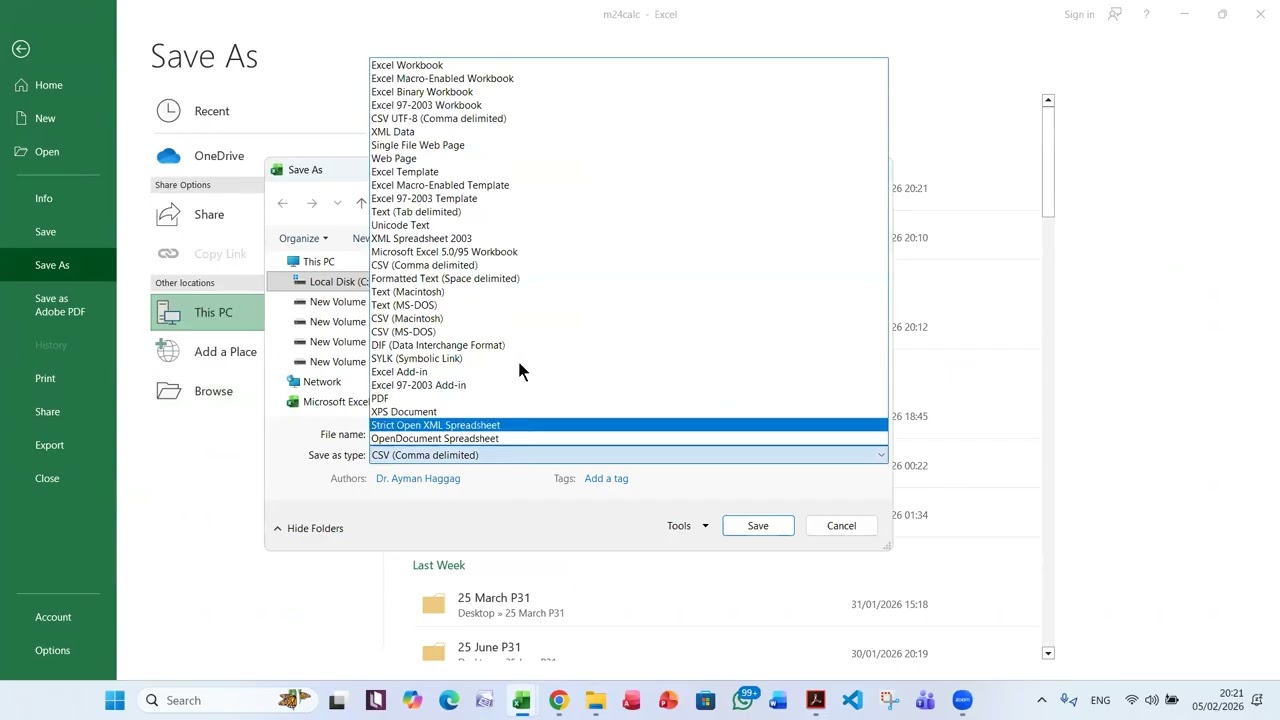Image resolution: width=1280 pixels, height=720 pixels.
Task: Select Local Disk in the folder tree
Action: coord(330,282)
